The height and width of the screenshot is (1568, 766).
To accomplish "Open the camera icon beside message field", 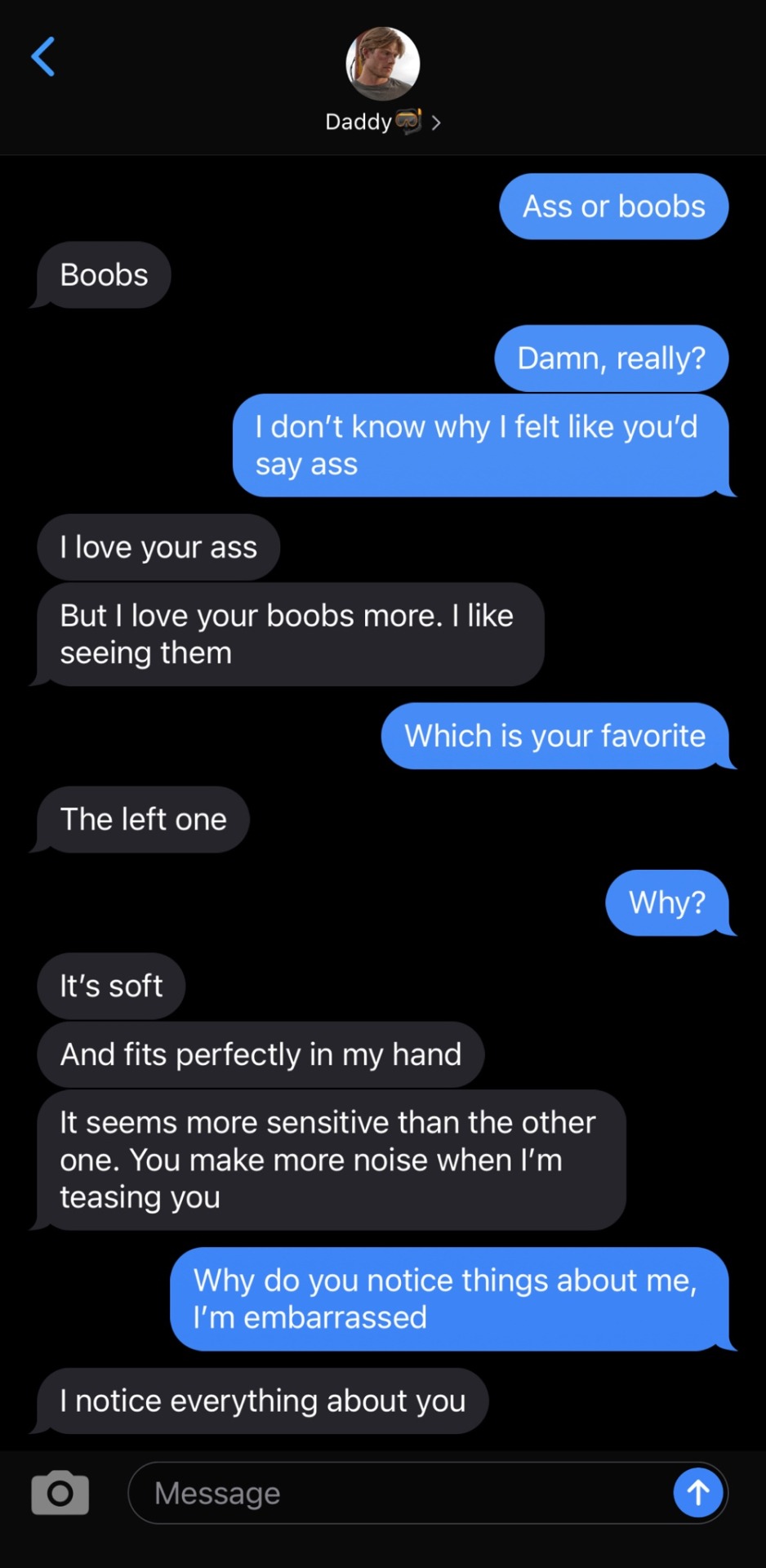I will [x=60, y=1493].
